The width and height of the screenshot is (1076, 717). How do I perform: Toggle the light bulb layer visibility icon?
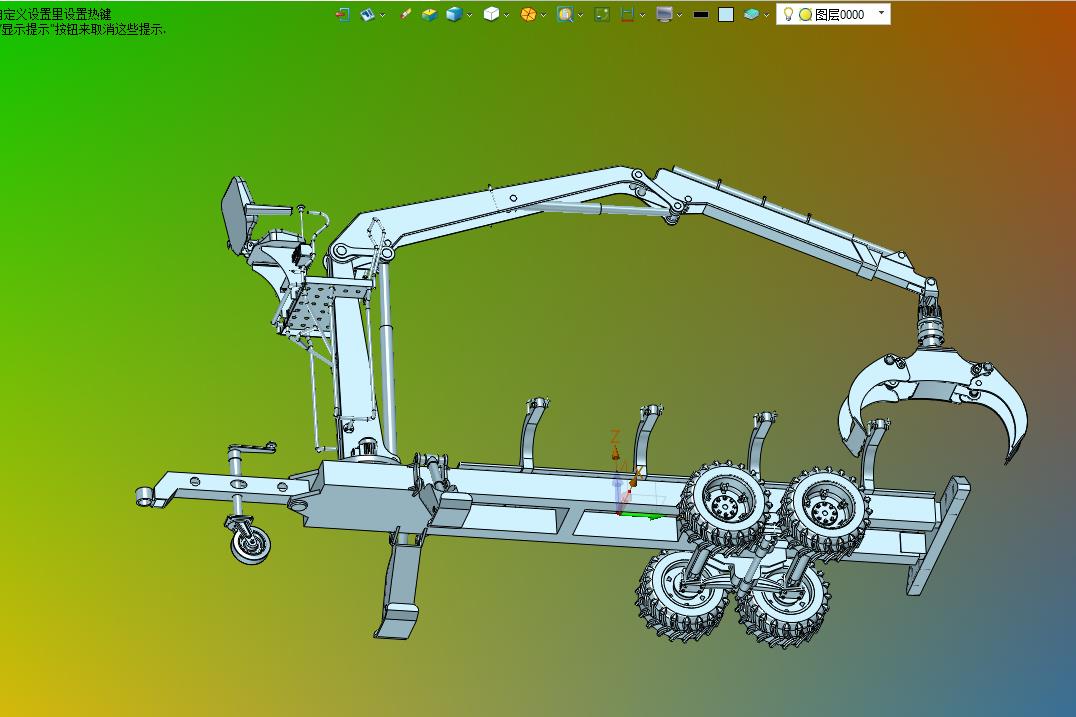point(788,14)
